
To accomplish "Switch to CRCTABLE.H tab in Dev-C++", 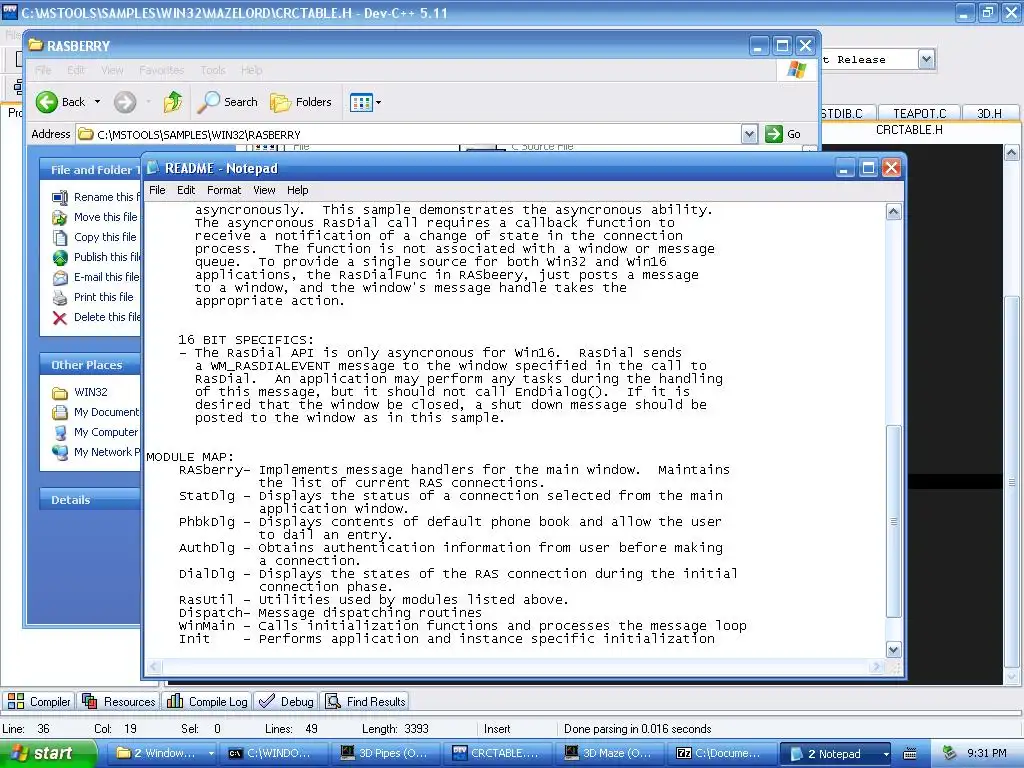I will click(x=909, y=130).
